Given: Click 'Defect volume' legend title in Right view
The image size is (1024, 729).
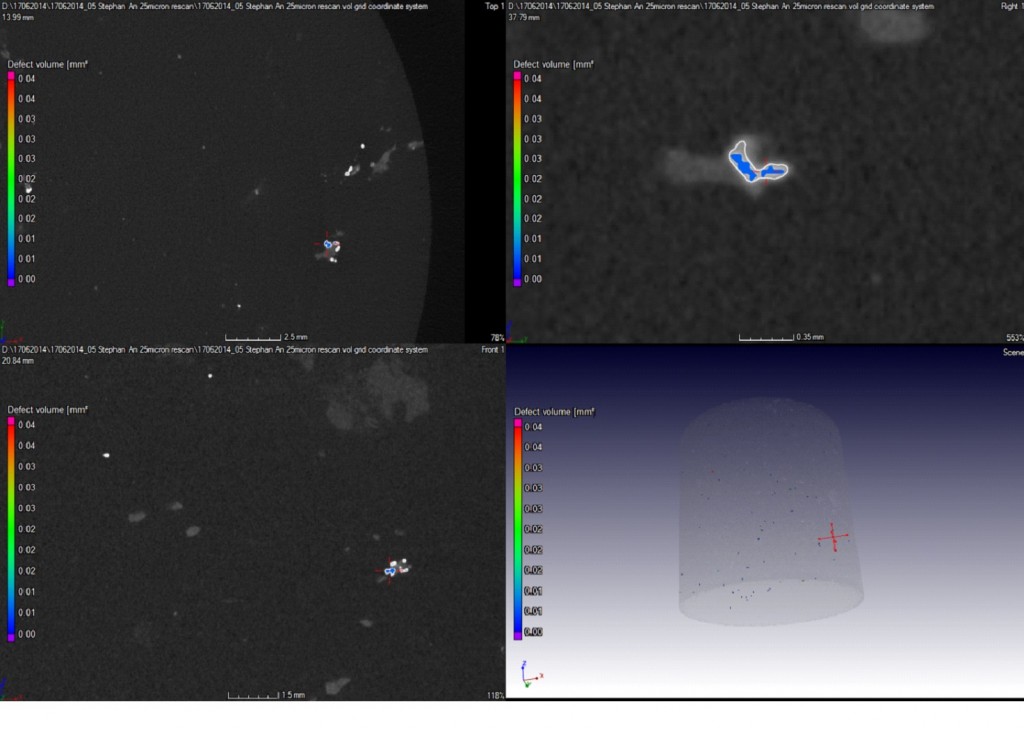Looking at the screenshot, I should tap(553, 64).
